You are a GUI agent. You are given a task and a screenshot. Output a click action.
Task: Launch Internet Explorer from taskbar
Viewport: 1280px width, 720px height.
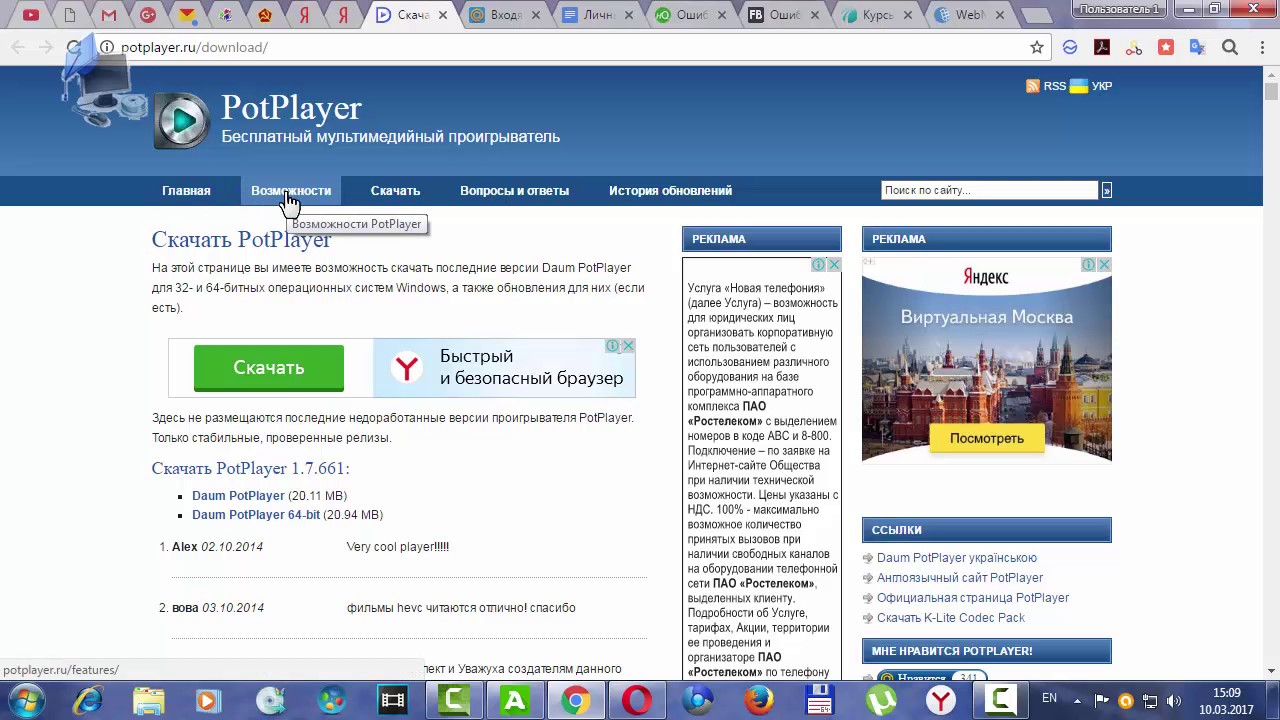pyautogui.click(x=88, y=700)
